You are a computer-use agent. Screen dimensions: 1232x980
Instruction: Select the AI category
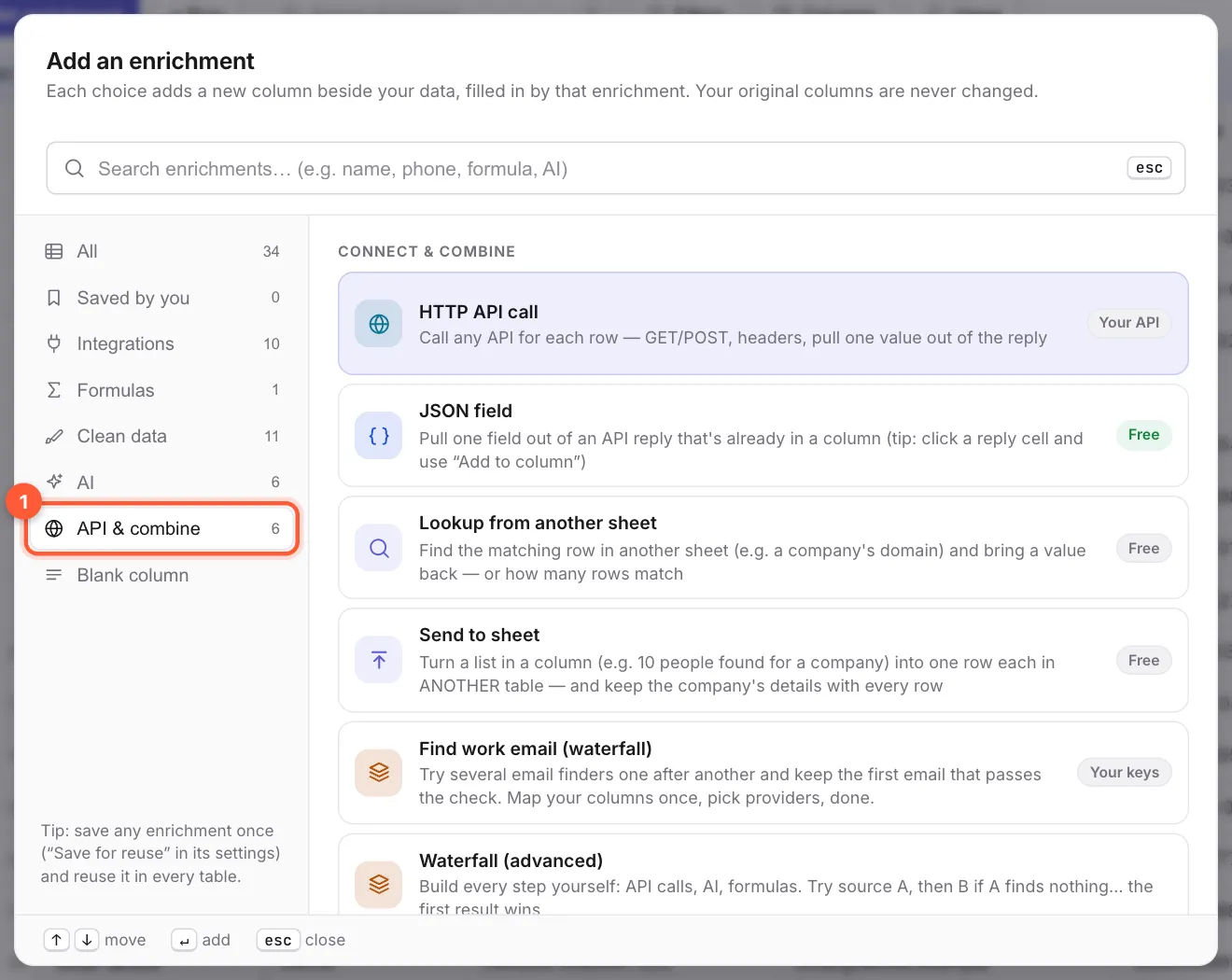point(162,482)
